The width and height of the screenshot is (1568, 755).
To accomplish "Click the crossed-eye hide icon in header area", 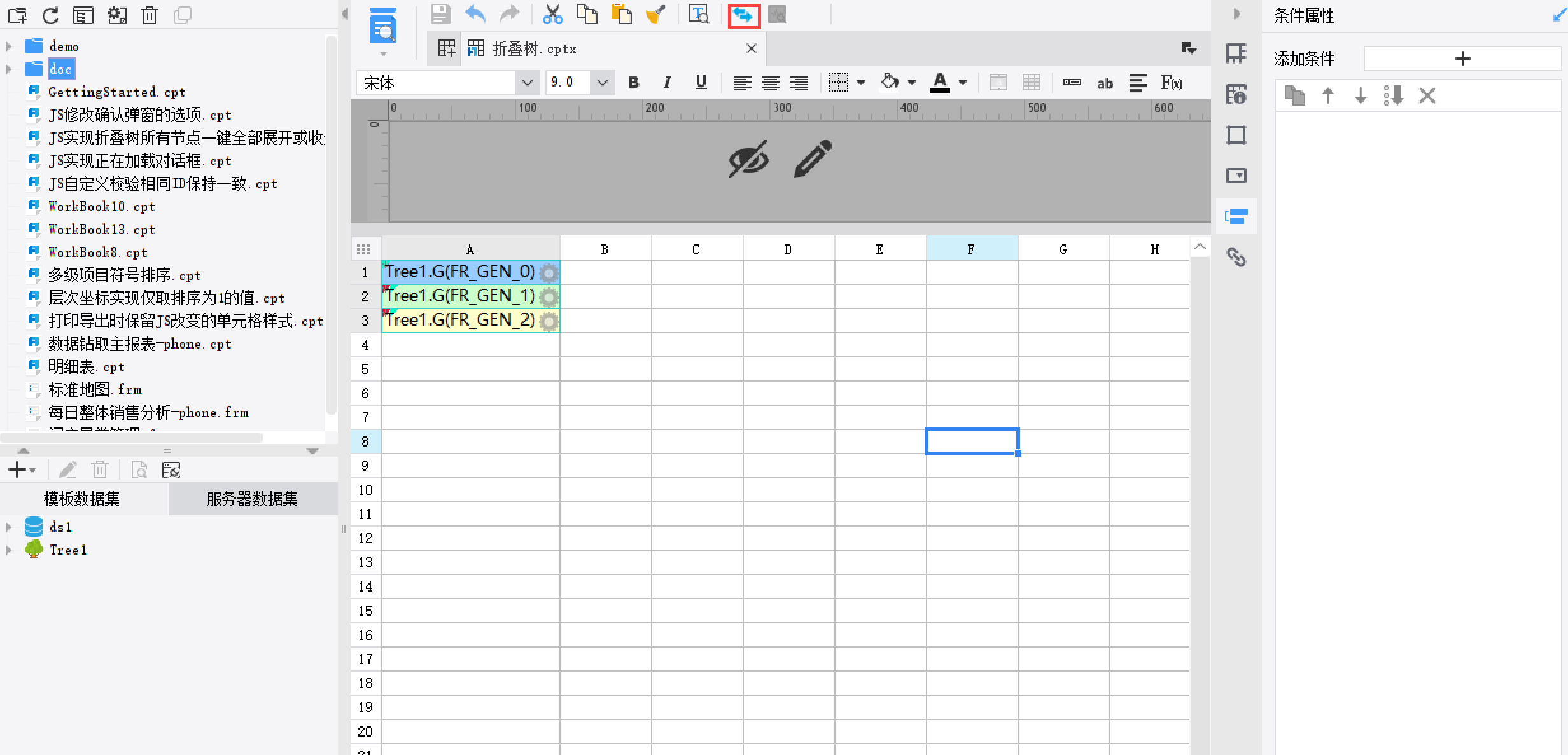I will [x=748, y=159].
